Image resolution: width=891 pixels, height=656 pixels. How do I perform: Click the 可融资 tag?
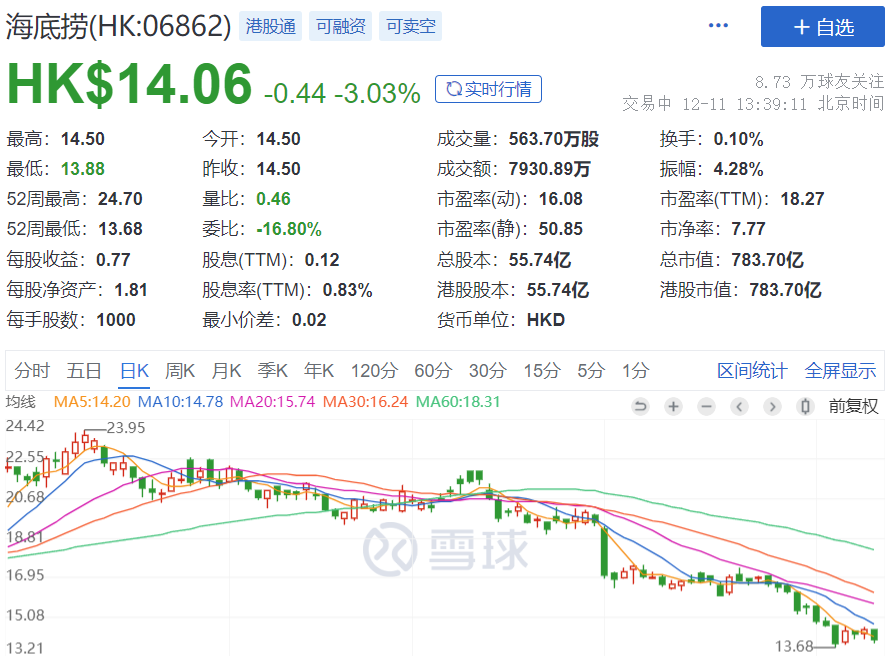tap(340, 26)
